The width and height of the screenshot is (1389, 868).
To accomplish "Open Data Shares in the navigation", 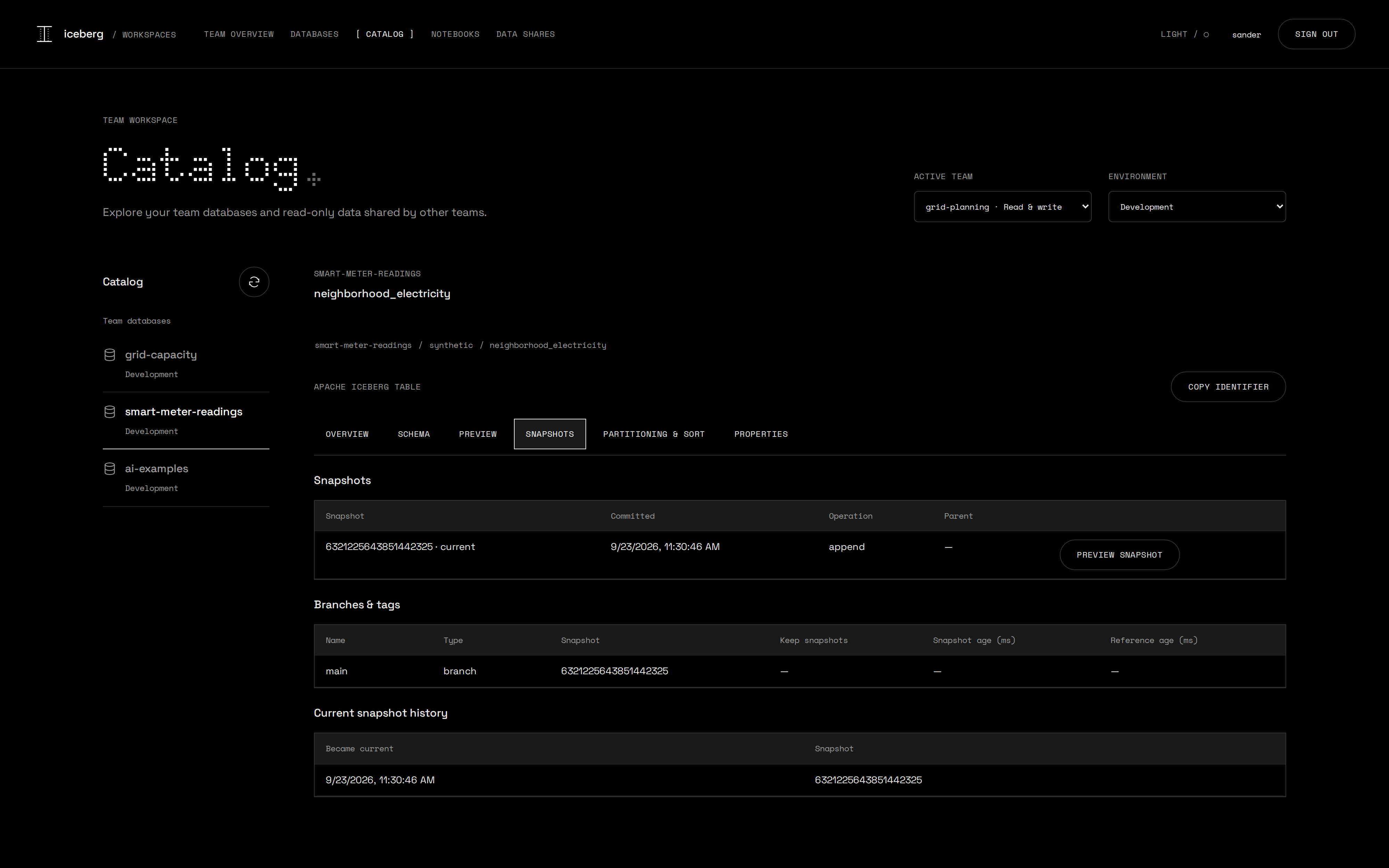I will (525, 34).
